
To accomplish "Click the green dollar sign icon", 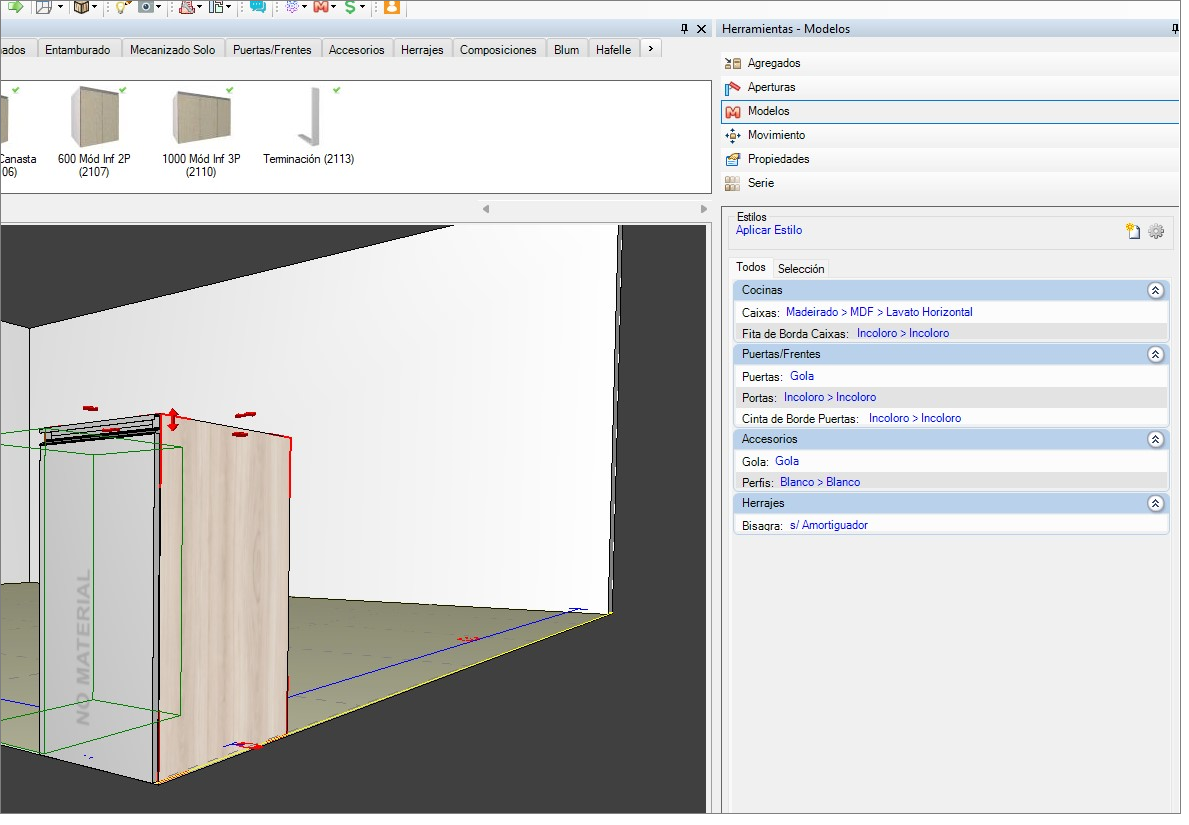I will (350, 7).
